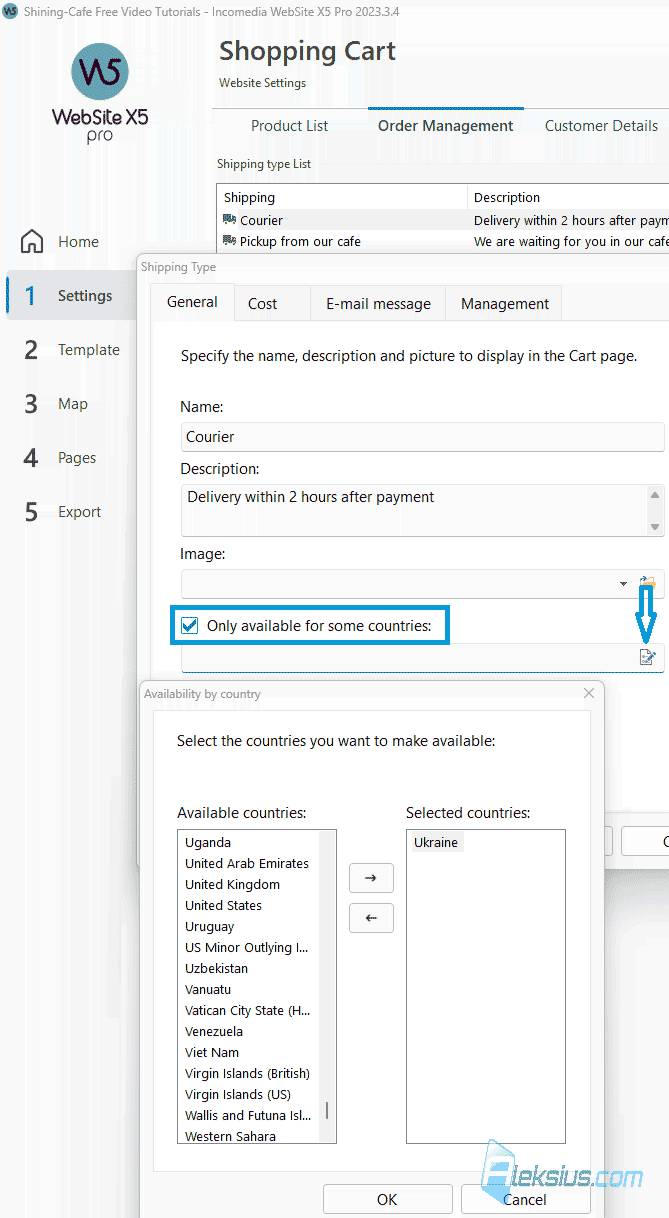
Task: Open the image folder browse icon
Action: coord(647,584)
